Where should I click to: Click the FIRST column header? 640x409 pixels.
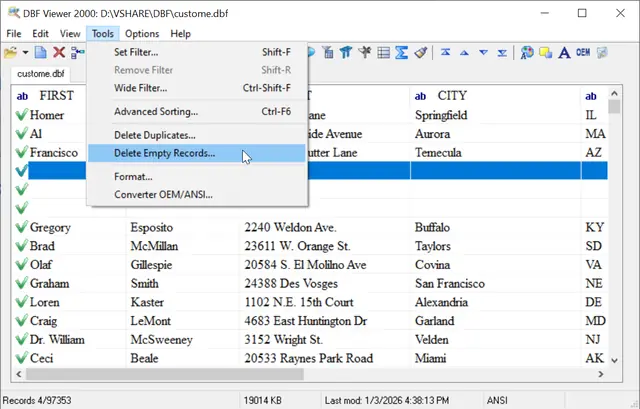pos(57,96)
